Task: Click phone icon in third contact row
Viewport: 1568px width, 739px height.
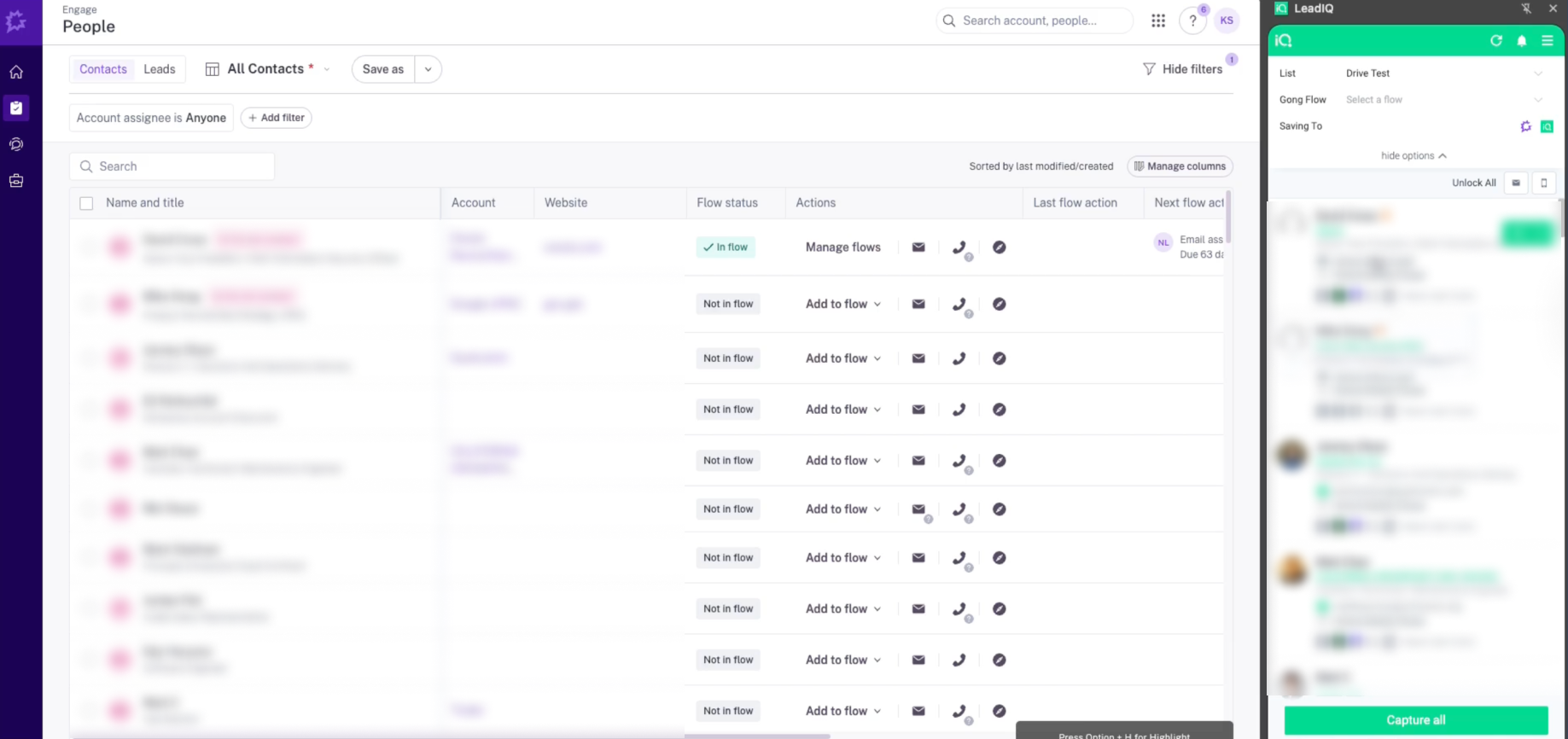Action: pyautogui.click(x=959, y=358)
